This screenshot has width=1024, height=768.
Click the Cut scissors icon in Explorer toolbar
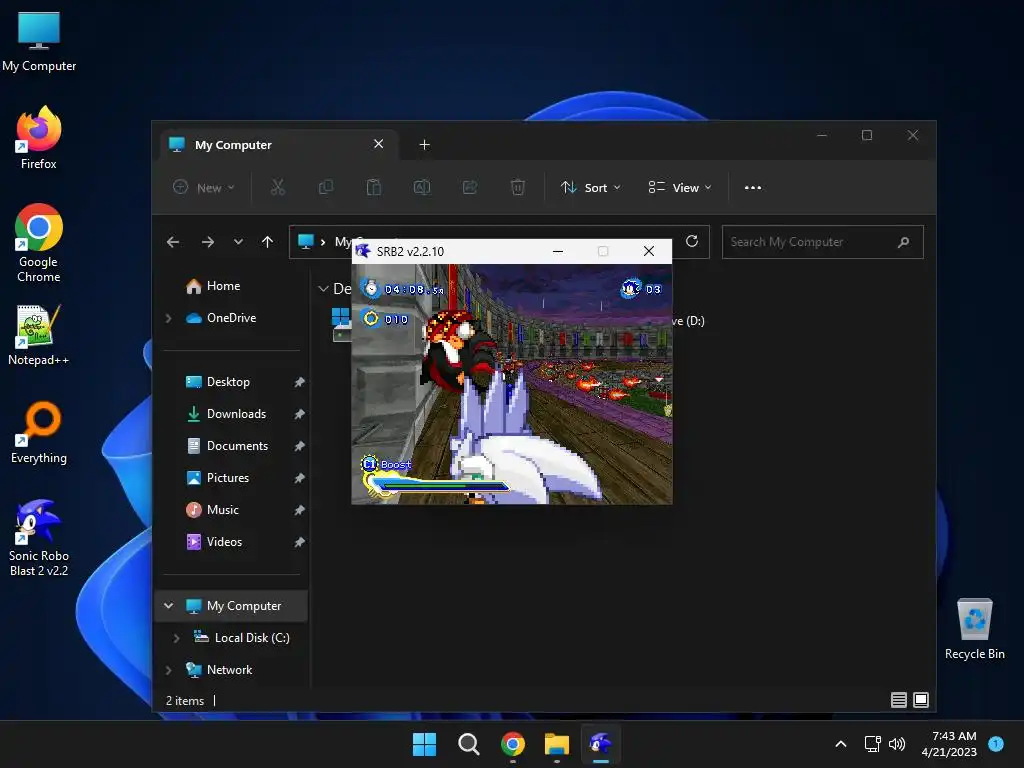278,187
